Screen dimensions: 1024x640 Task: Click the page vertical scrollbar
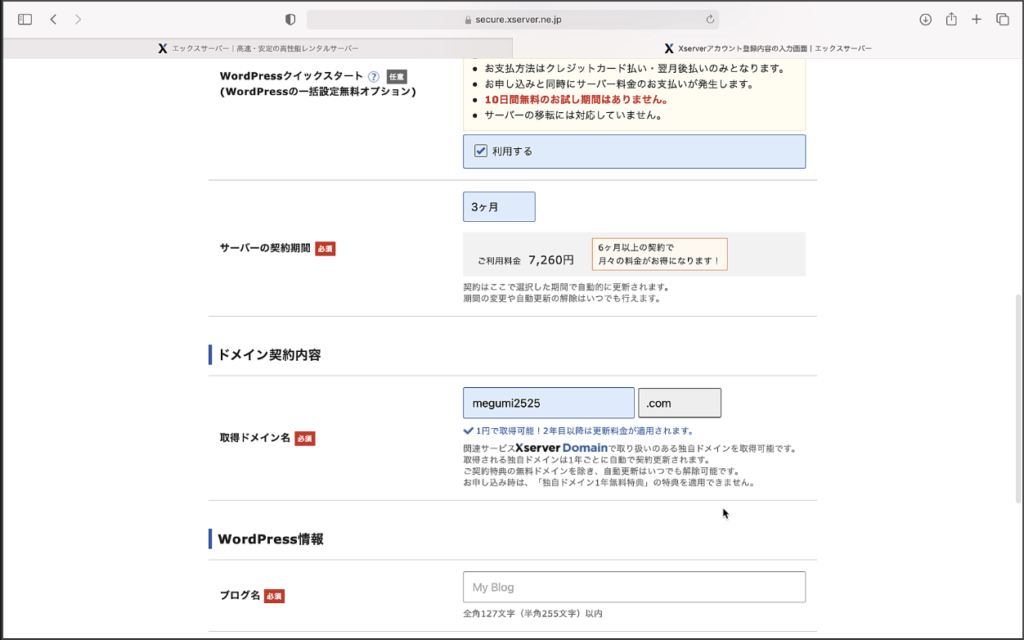point(1018,398)
